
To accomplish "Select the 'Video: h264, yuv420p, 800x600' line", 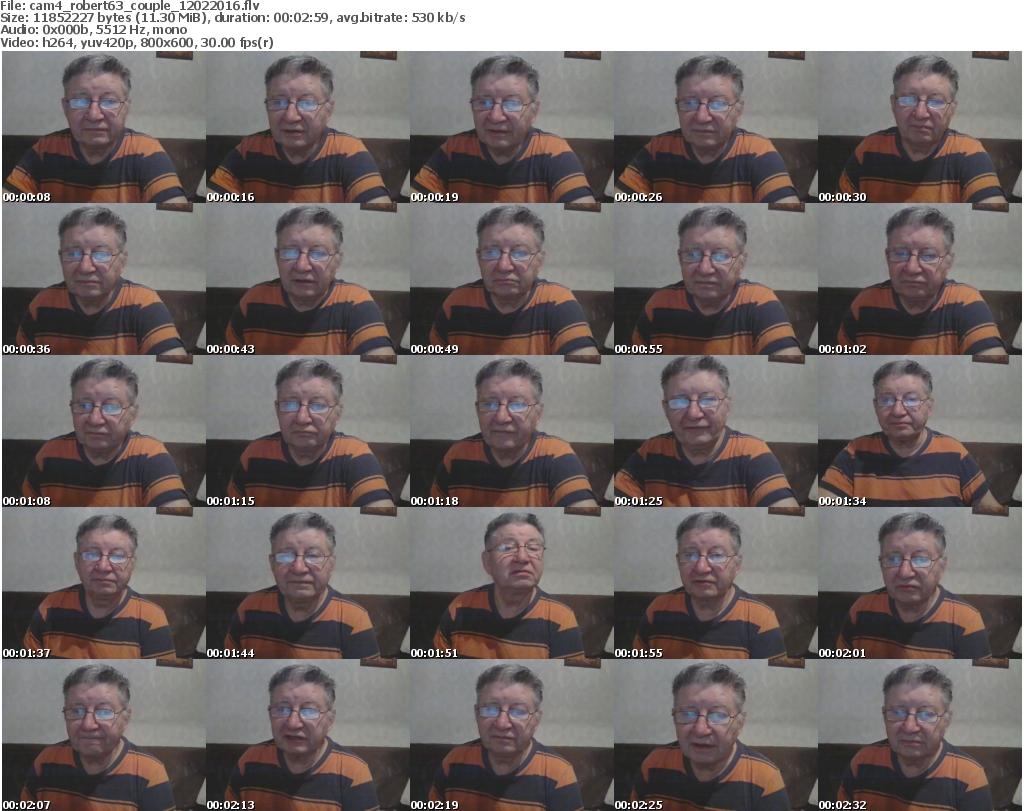I will click(x=136, y=42).
